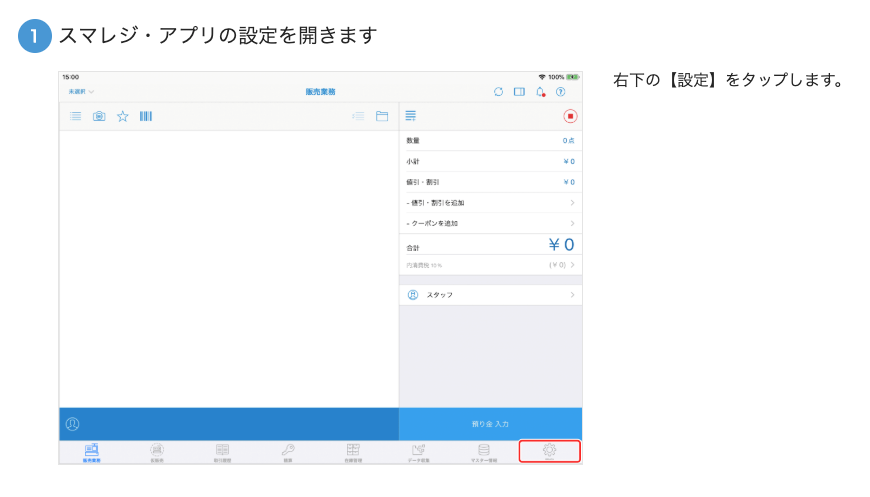
Task: Switch to the 販売業務 tab
Action: 91,452
